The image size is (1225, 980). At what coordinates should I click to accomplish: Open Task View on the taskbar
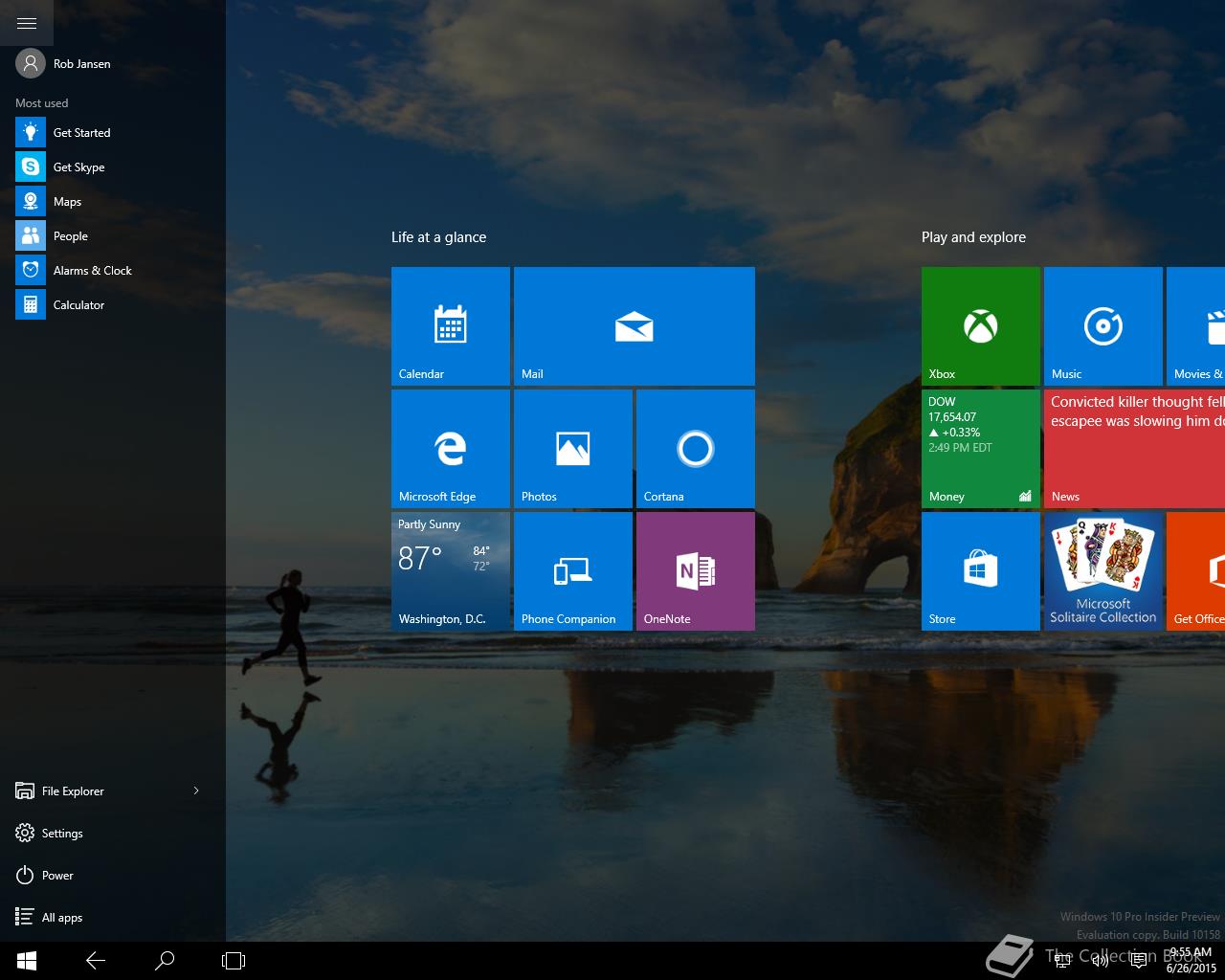234,961
